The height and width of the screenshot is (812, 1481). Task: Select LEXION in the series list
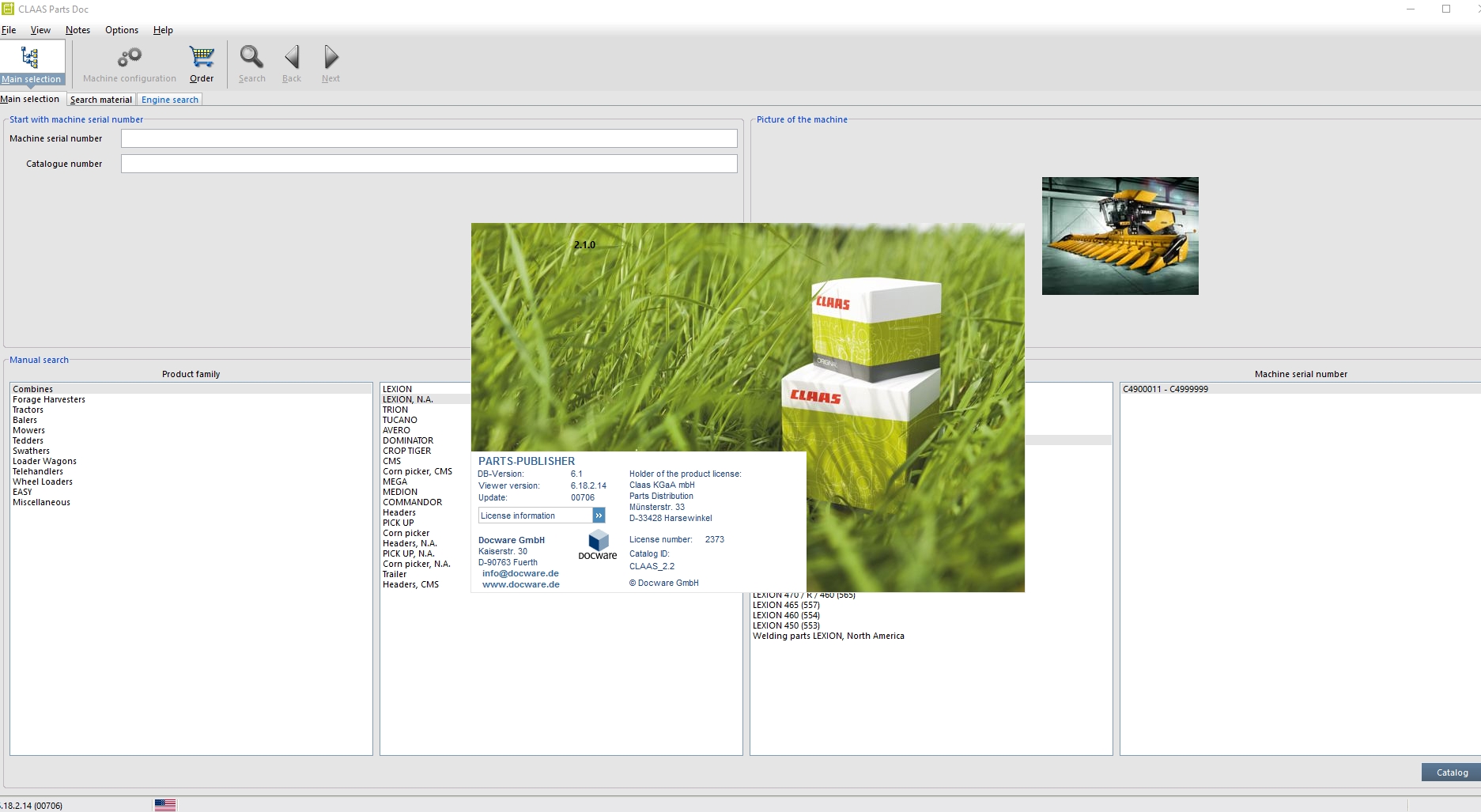426,389
